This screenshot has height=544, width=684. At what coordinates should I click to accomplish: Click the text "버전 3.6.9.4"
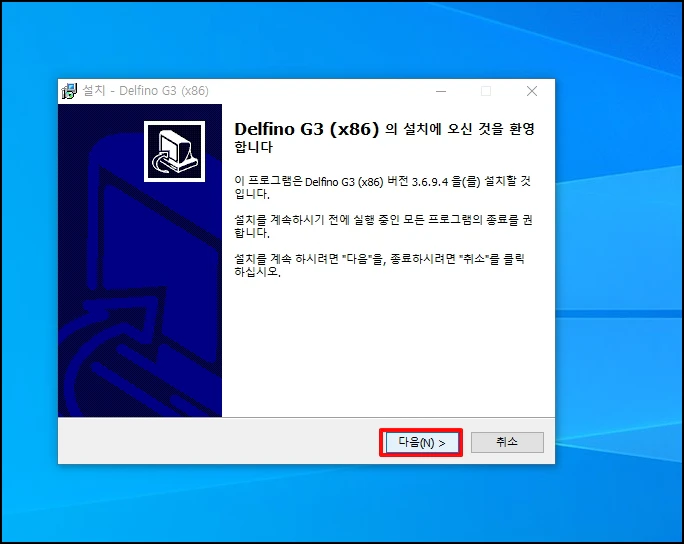(417, 181)
